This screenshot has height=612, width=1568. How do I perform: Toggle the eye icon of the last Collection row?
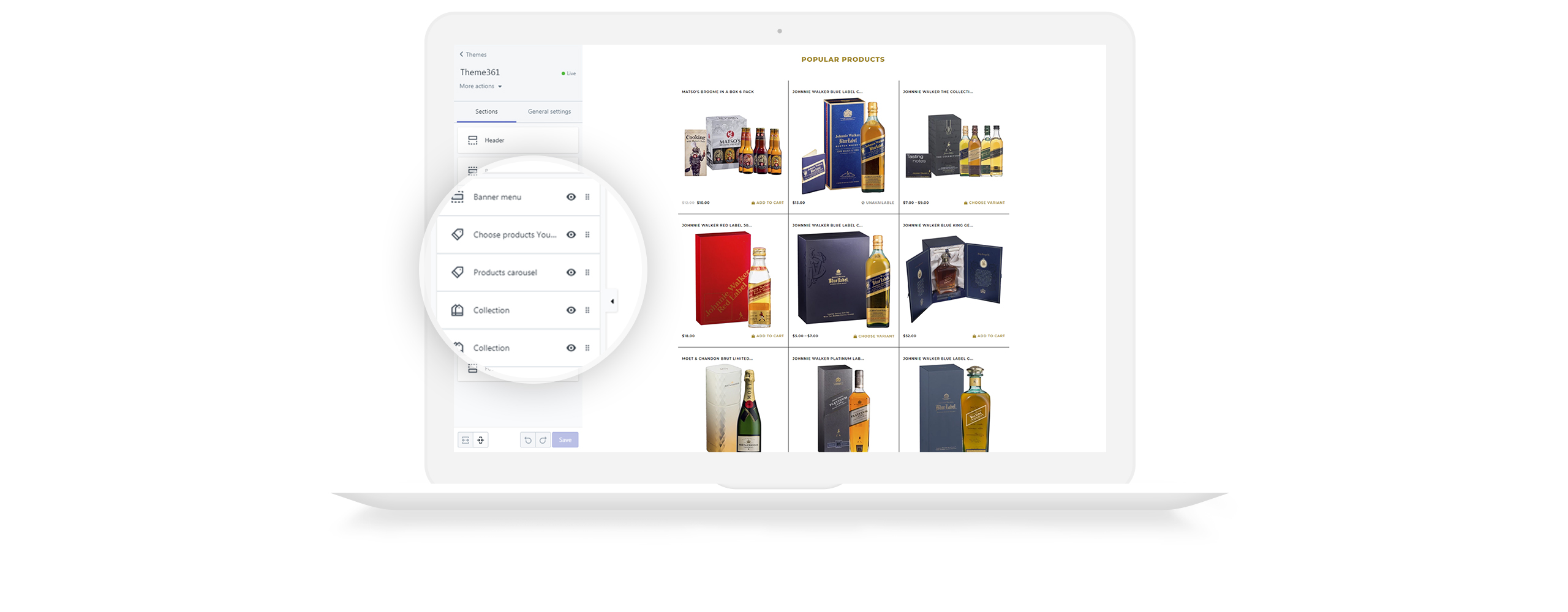point(571,348)
